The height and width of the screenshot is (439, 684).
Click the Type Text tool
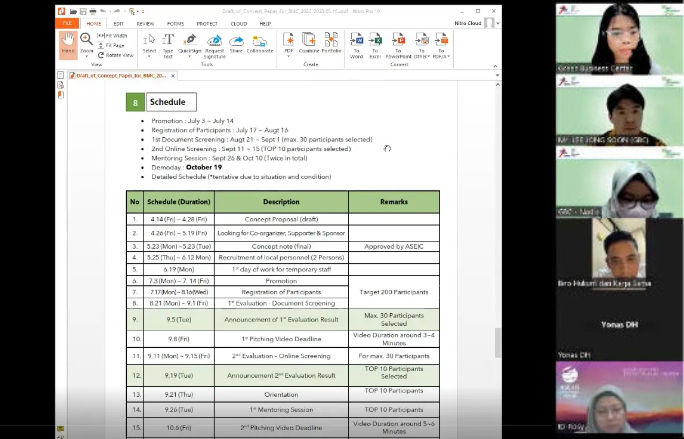[x=169, y=43]
